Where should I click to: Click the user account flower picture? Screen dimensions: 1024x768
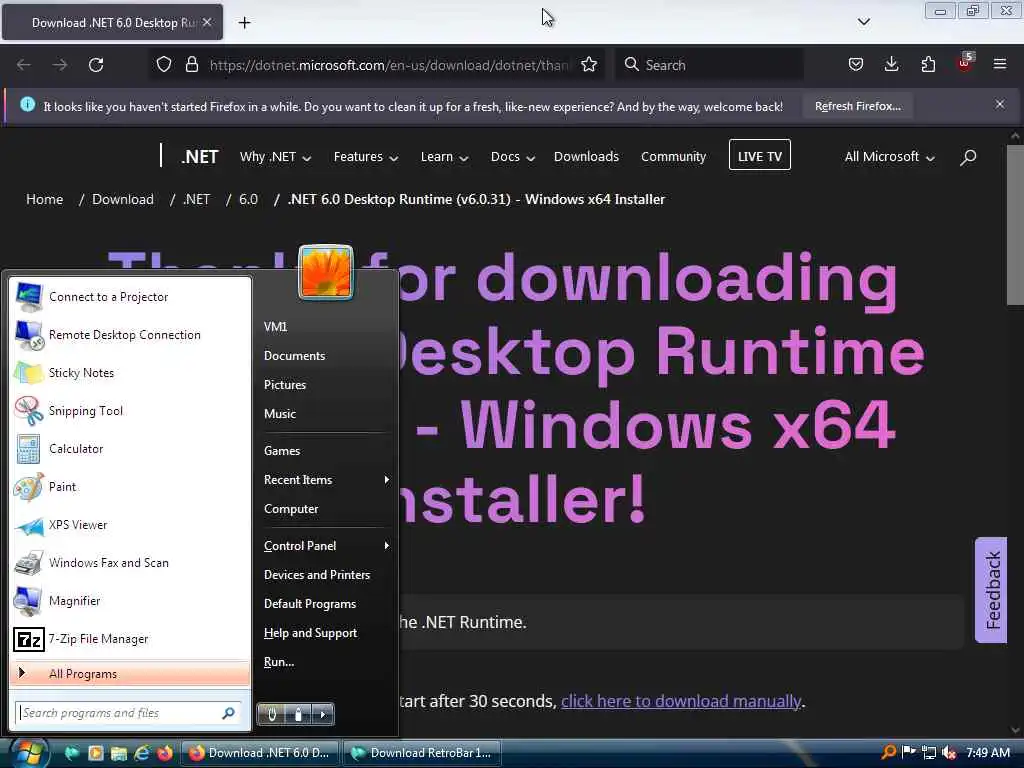coord(326,272)
